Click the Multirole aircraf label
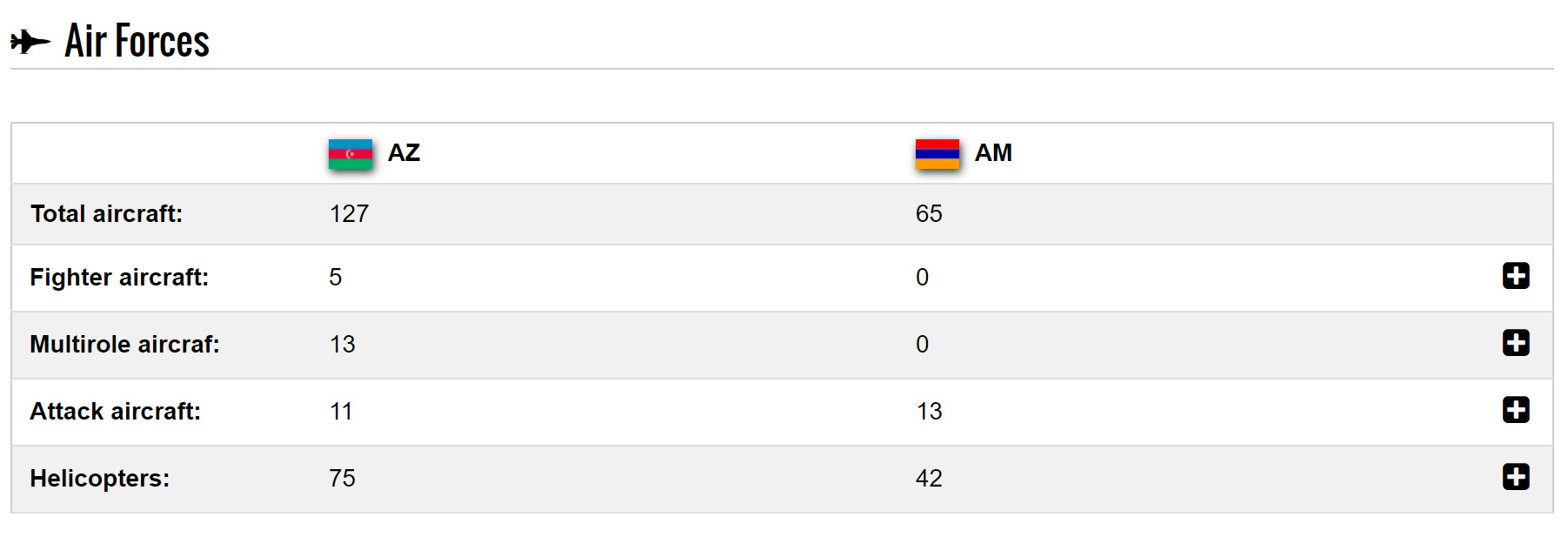This screenshot has width=1568, height=544. click(124, 345)
